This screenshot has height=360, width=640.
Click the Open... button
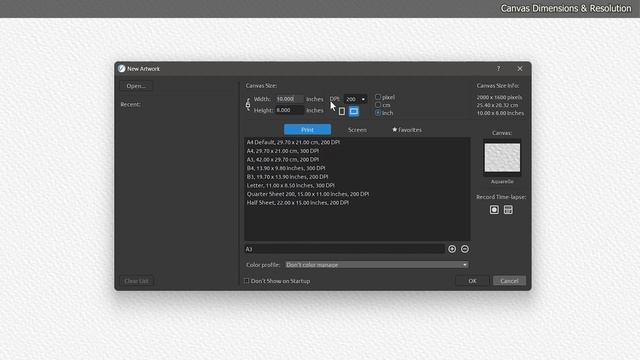coord(136,86)
